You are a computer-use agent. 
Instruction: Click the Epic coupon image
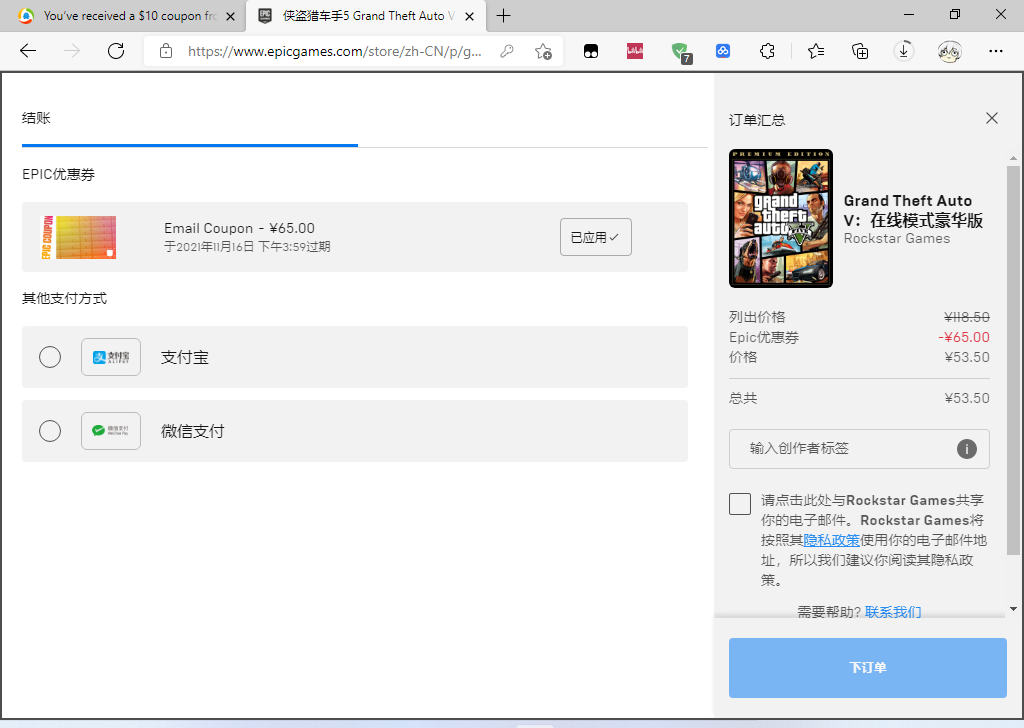(x=78, y=237)
